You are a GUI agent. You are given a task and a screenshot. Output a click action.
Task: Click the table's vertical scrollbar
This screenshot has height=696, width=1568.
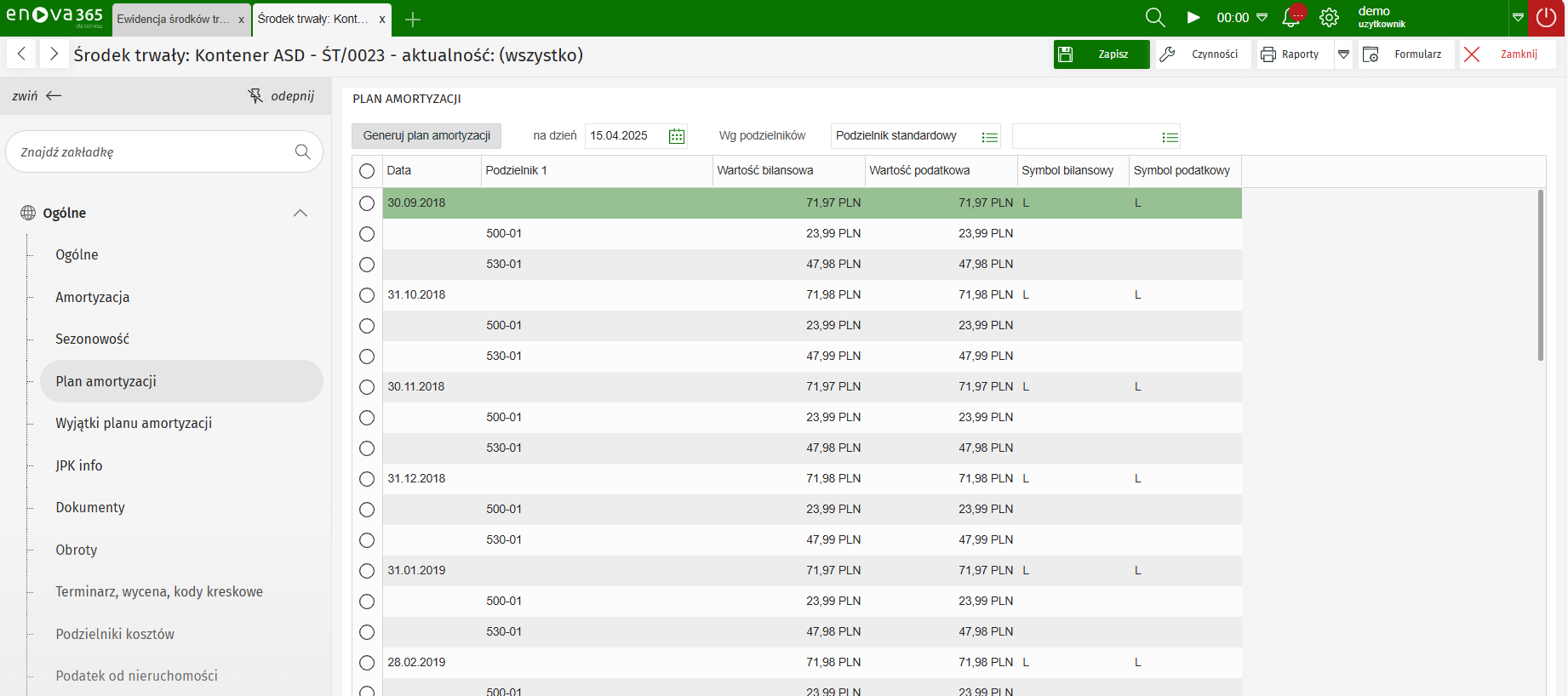click(x=1541, y=275)
